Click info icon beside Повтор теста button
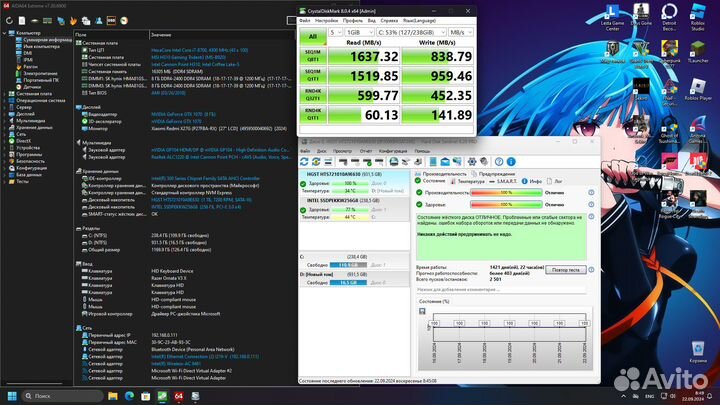Image resolution: width=720 pixels, height=405 pixels. pyautogui.click(x=591, y=270)
